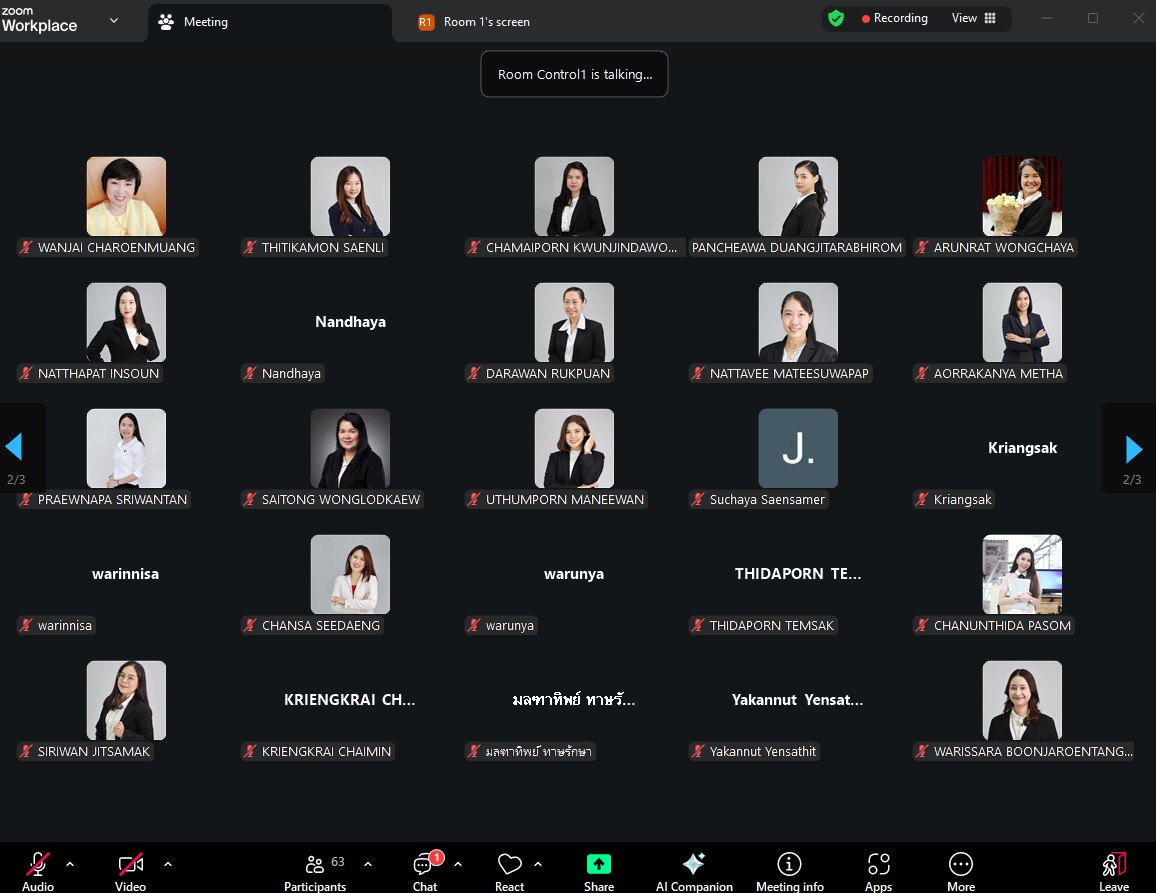Expand audio options arrow next to Audio
This screenshot has width=1156, height=893.
tap(70, 864)
